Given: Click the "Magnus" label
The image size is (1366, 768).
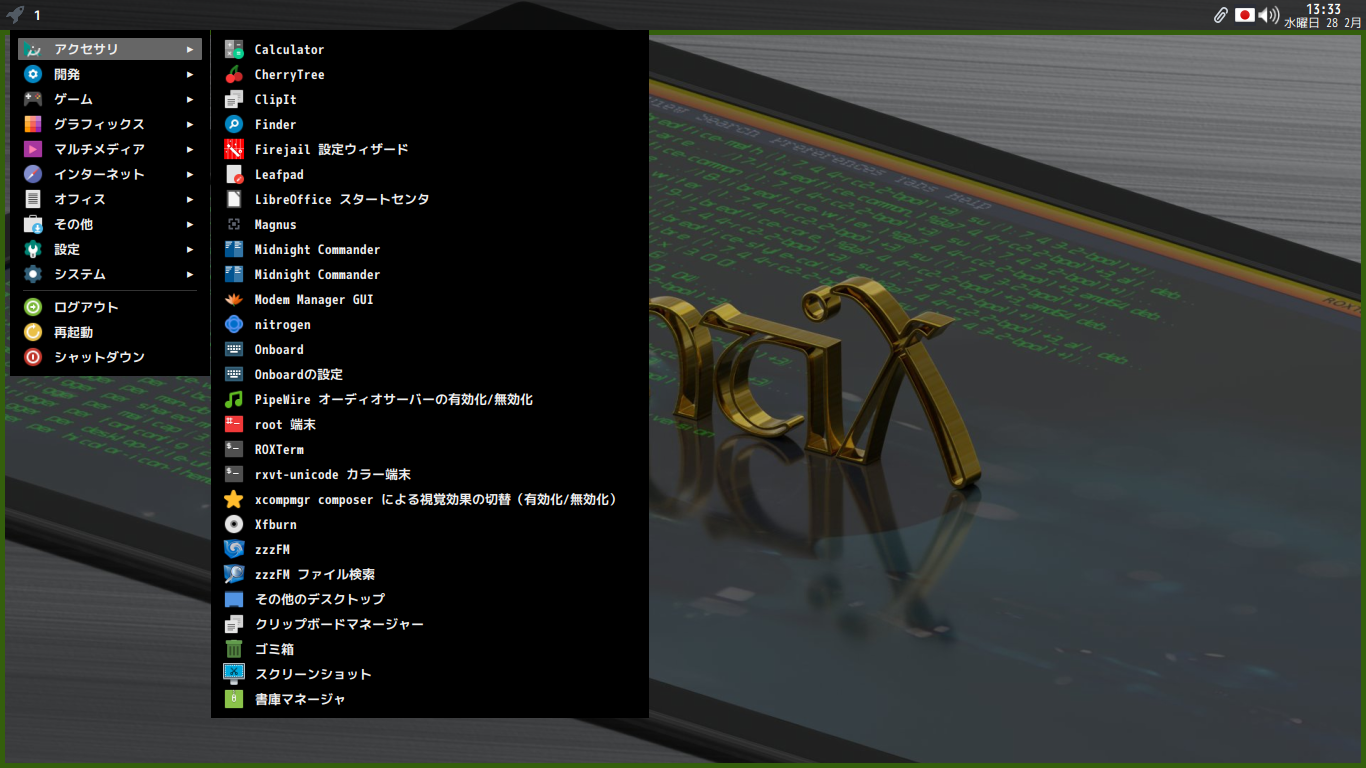Looking at the screenshot, I should (276, 224).
